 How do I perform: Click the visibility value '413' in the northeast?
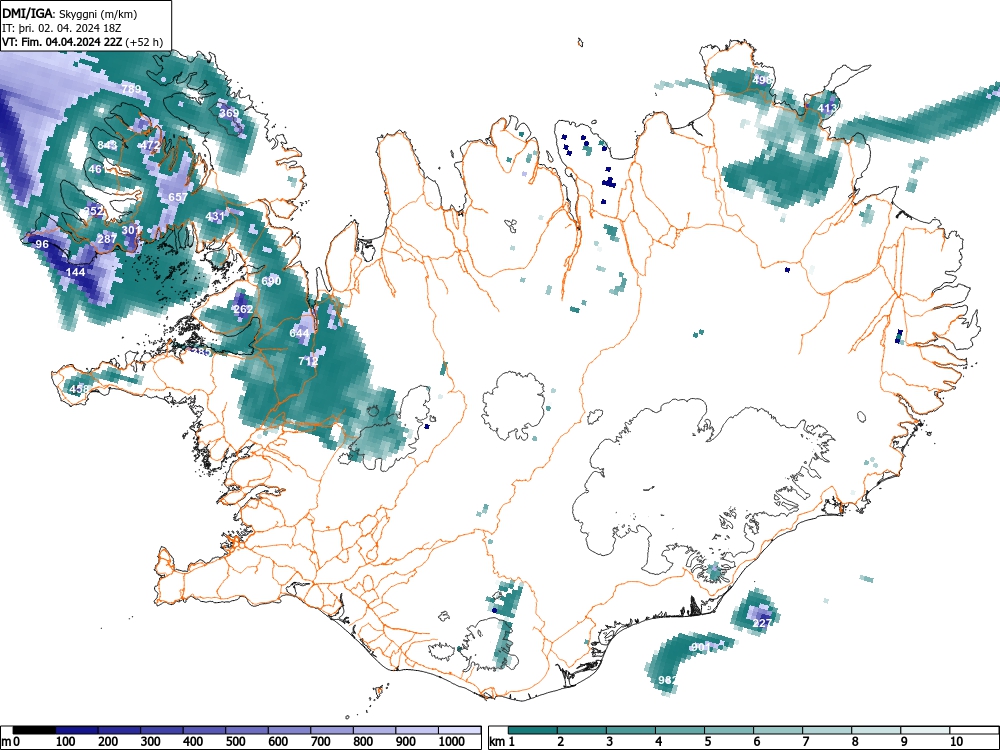[827, 108]
